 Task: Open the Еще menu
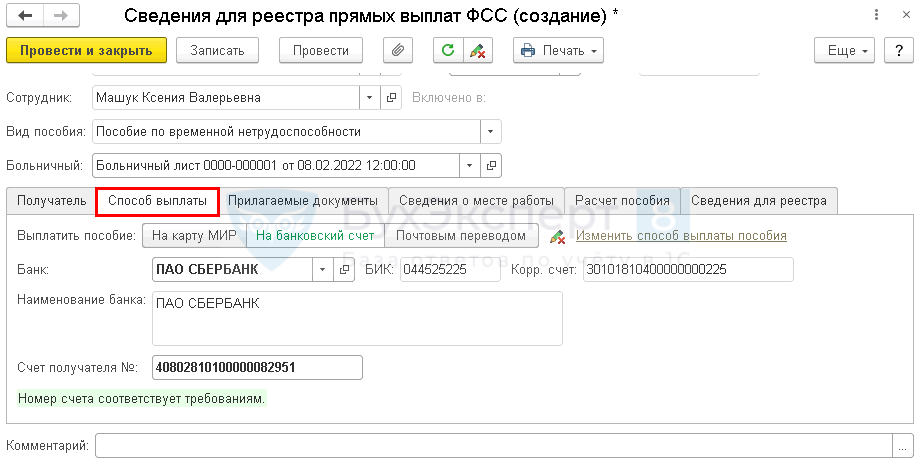pyautogui.click(x=844, y=50)
